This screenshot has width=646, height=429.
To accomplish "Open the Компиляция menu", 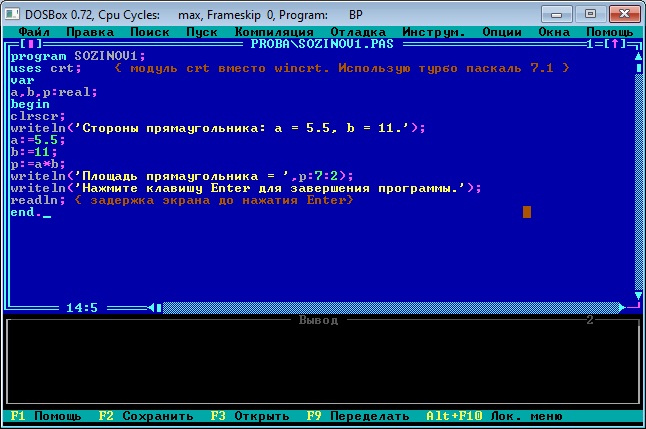I will pyautogui.click(x=274, y=32).
